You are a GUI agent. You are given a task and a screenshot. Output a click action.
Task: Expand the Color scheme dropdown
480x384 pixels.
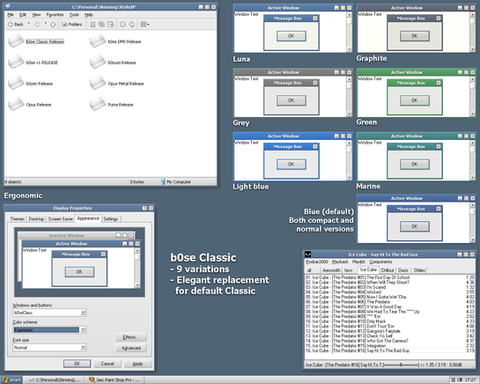pos(83,330)
